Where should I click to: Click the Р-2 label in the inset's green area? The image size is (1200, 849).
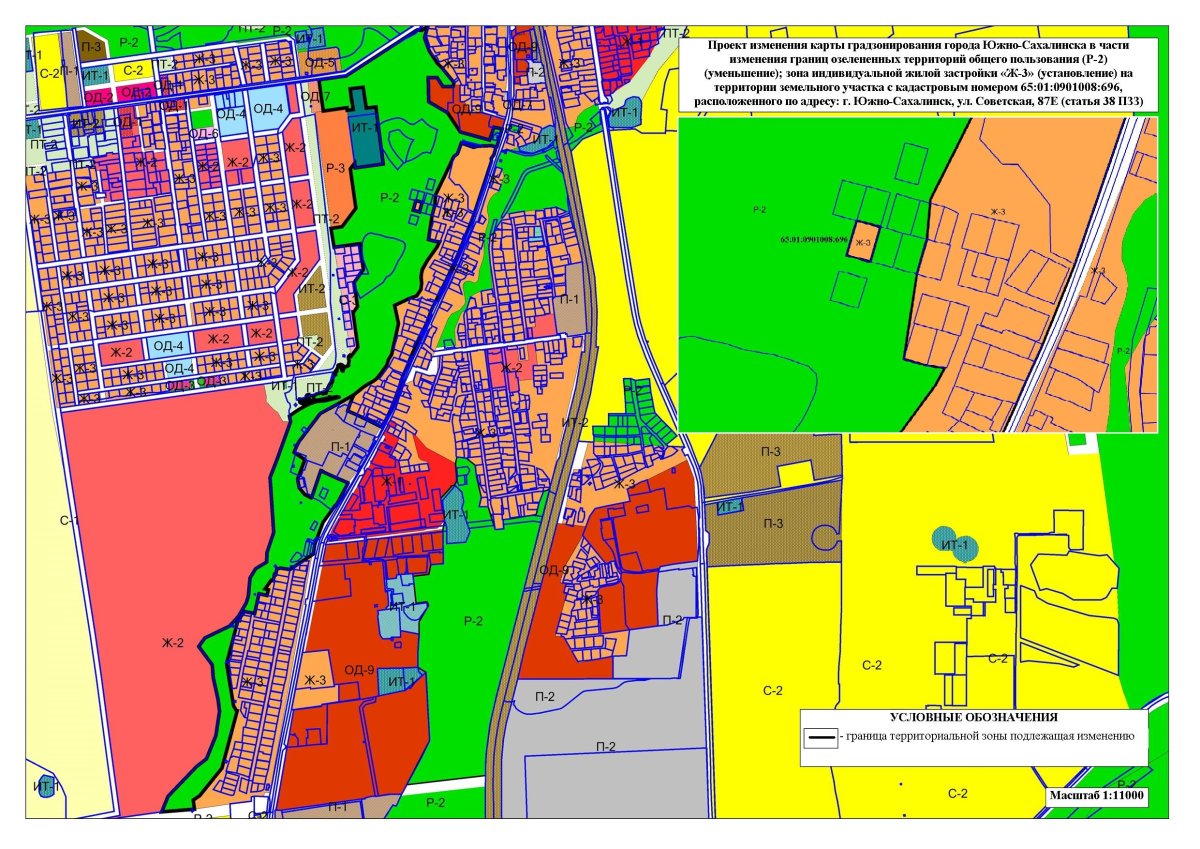(x=757, y=210)
